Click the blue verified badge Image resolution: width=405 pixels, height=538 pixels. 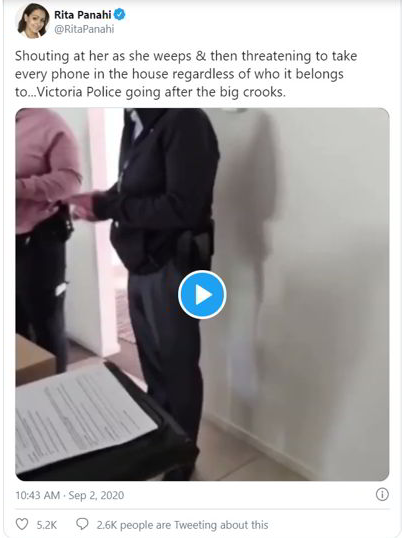[120, 15]
